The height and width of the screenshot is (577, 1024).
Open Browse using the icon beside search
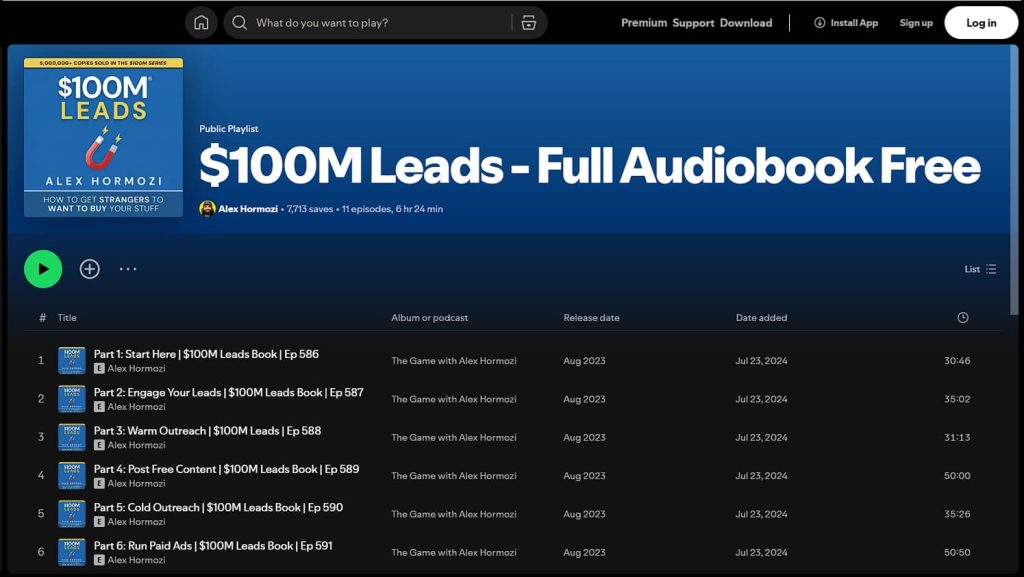point(528,22)
